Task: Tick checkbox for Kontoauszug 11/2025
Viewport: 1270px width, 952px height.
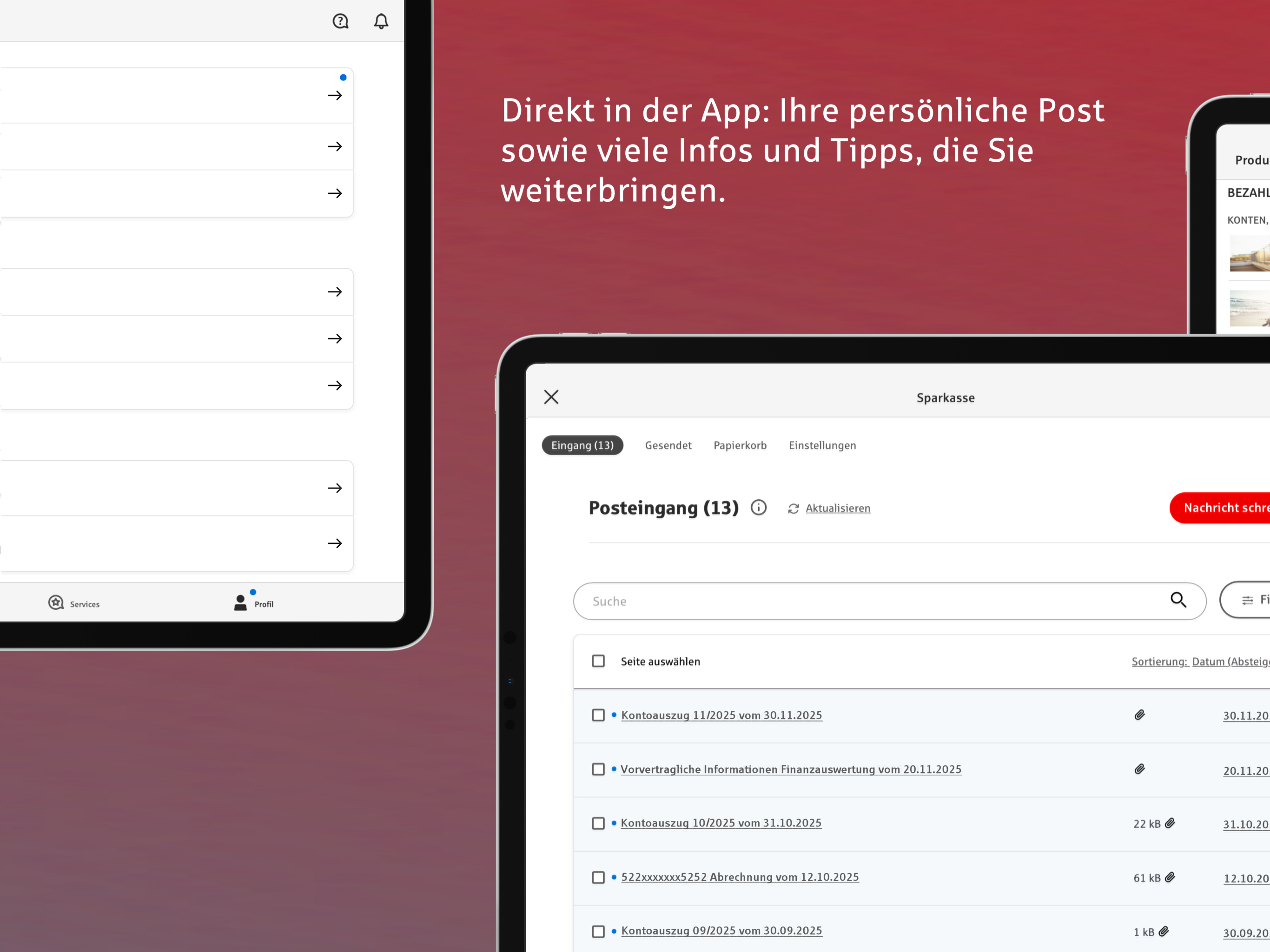Action: [598, 715]
